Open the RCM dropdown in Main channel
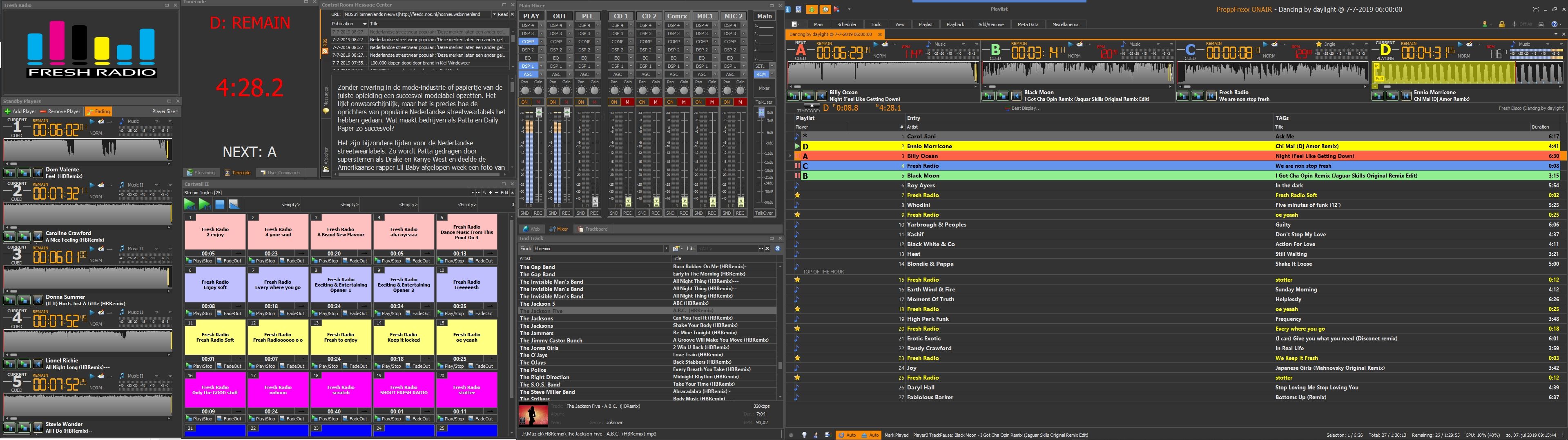The image size is (1568, 440). 772,74
